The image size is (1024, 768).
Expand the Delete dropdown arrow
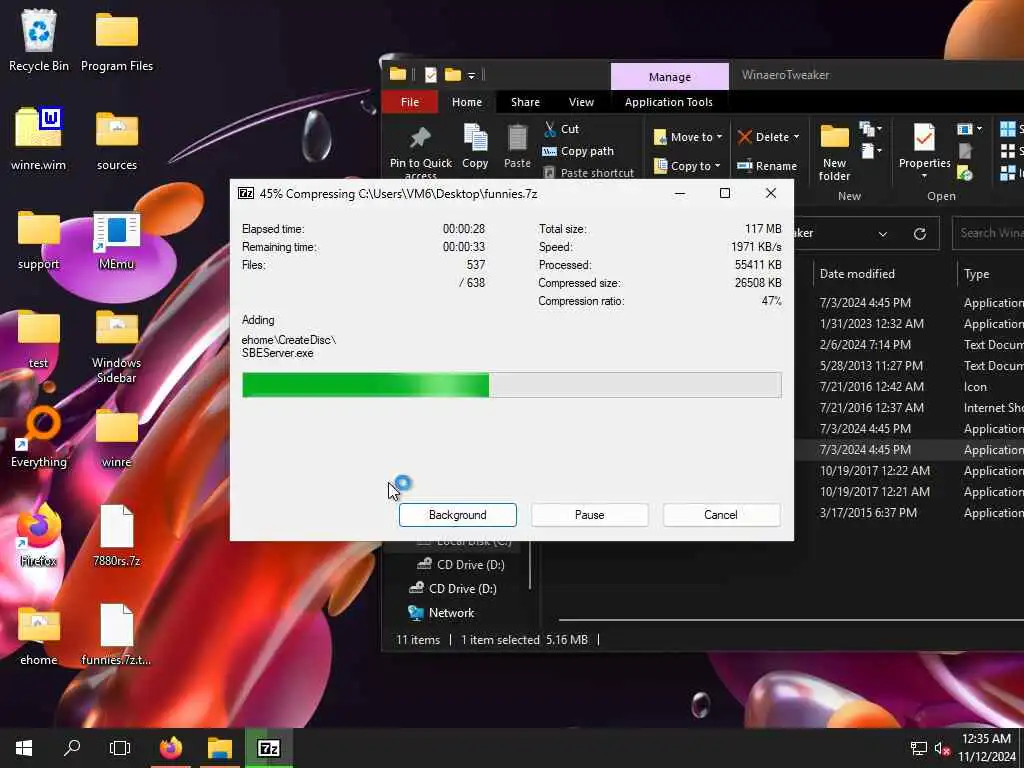796,137
